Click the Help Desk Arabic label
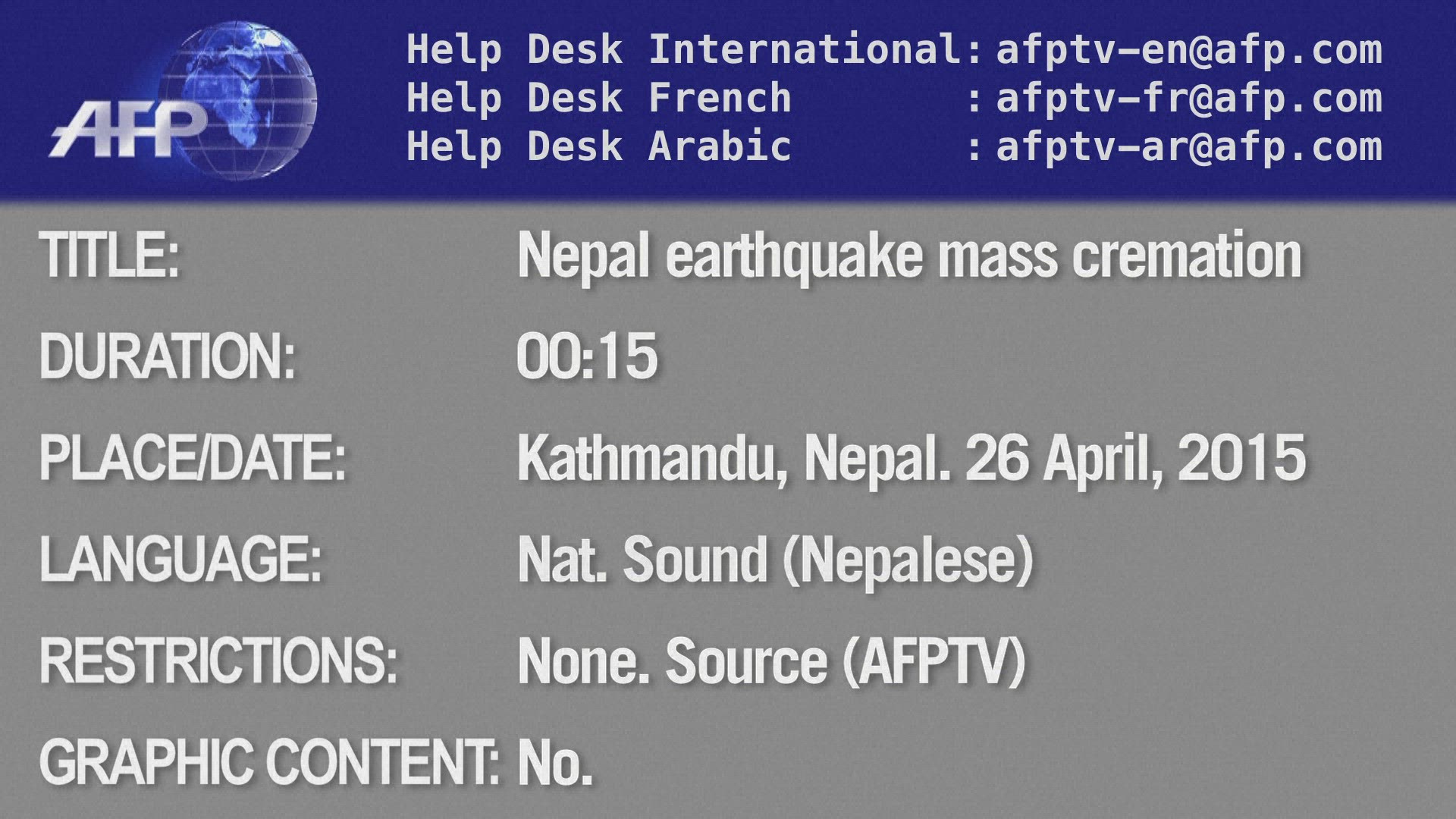 598,147
